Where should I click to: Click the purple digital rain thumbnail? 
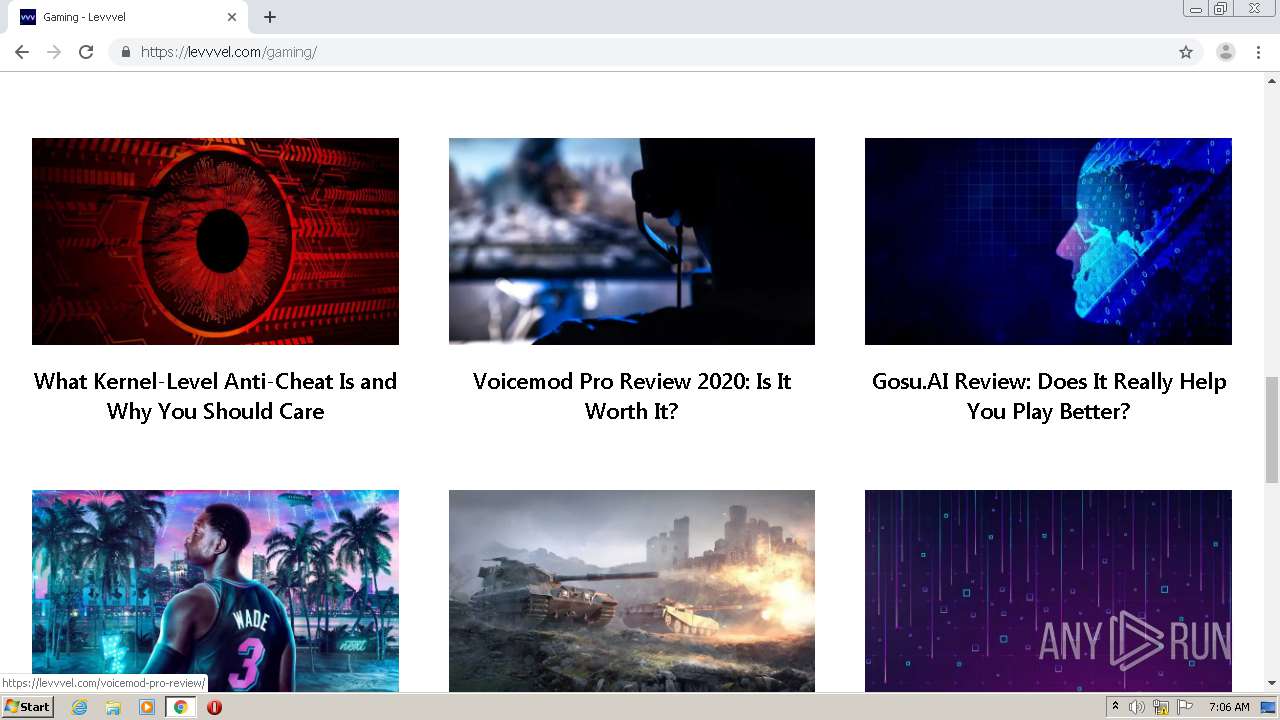[x=1048, y=591]
